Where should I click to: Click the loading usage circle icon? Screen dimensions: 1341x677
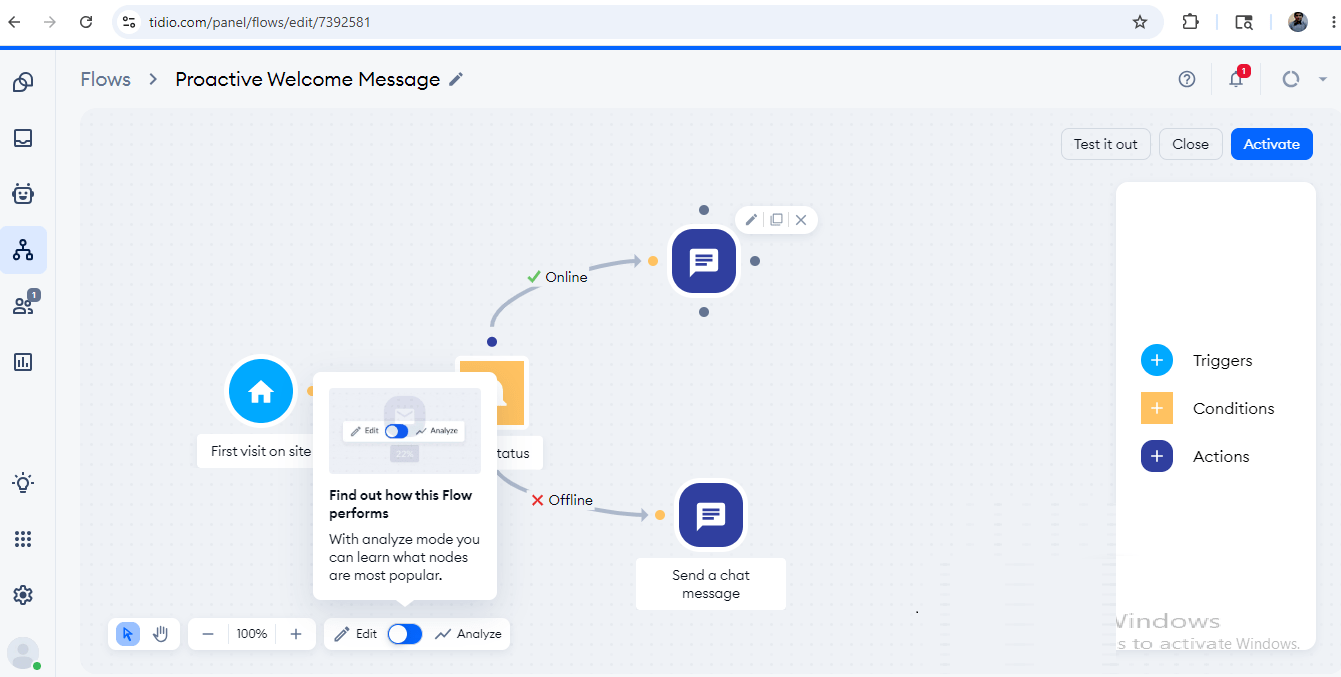pyautogui.click(x=1290, y=79)
